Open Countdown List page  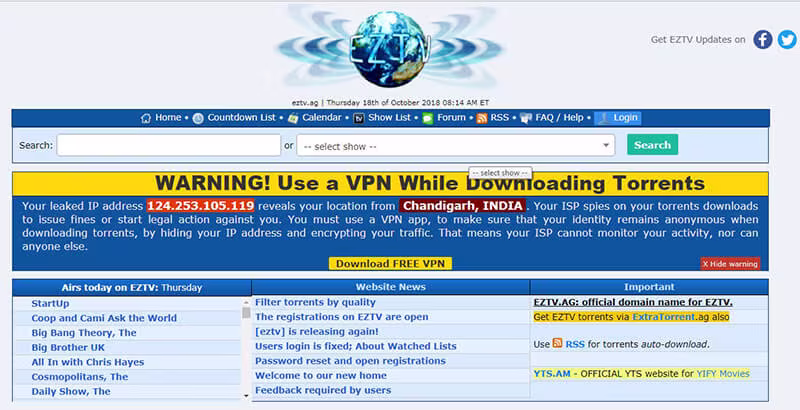pyautogui.click(x=241, y=118)
